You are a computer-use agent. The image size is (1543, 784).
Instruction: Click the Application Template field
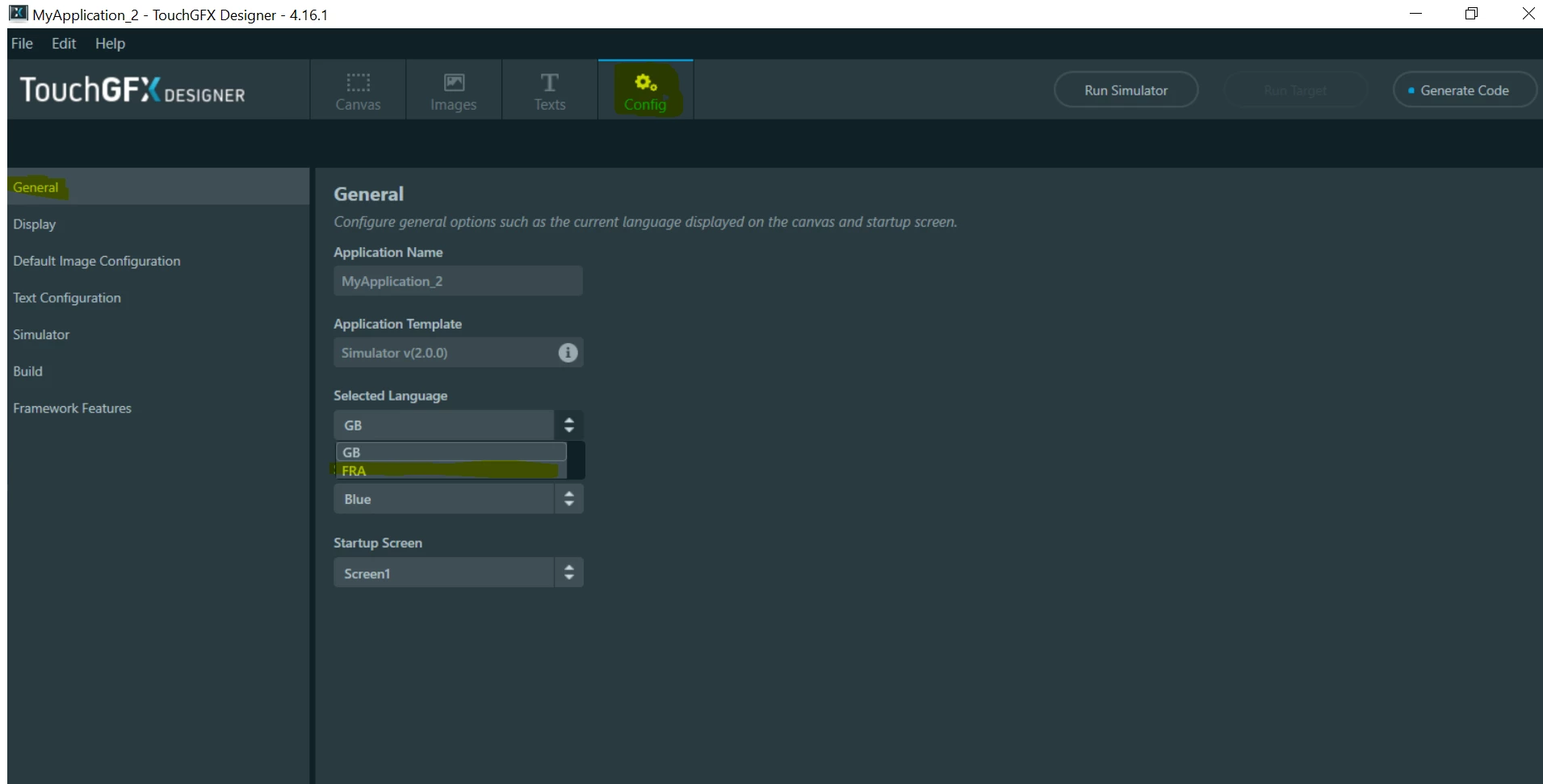pos(458,353)
